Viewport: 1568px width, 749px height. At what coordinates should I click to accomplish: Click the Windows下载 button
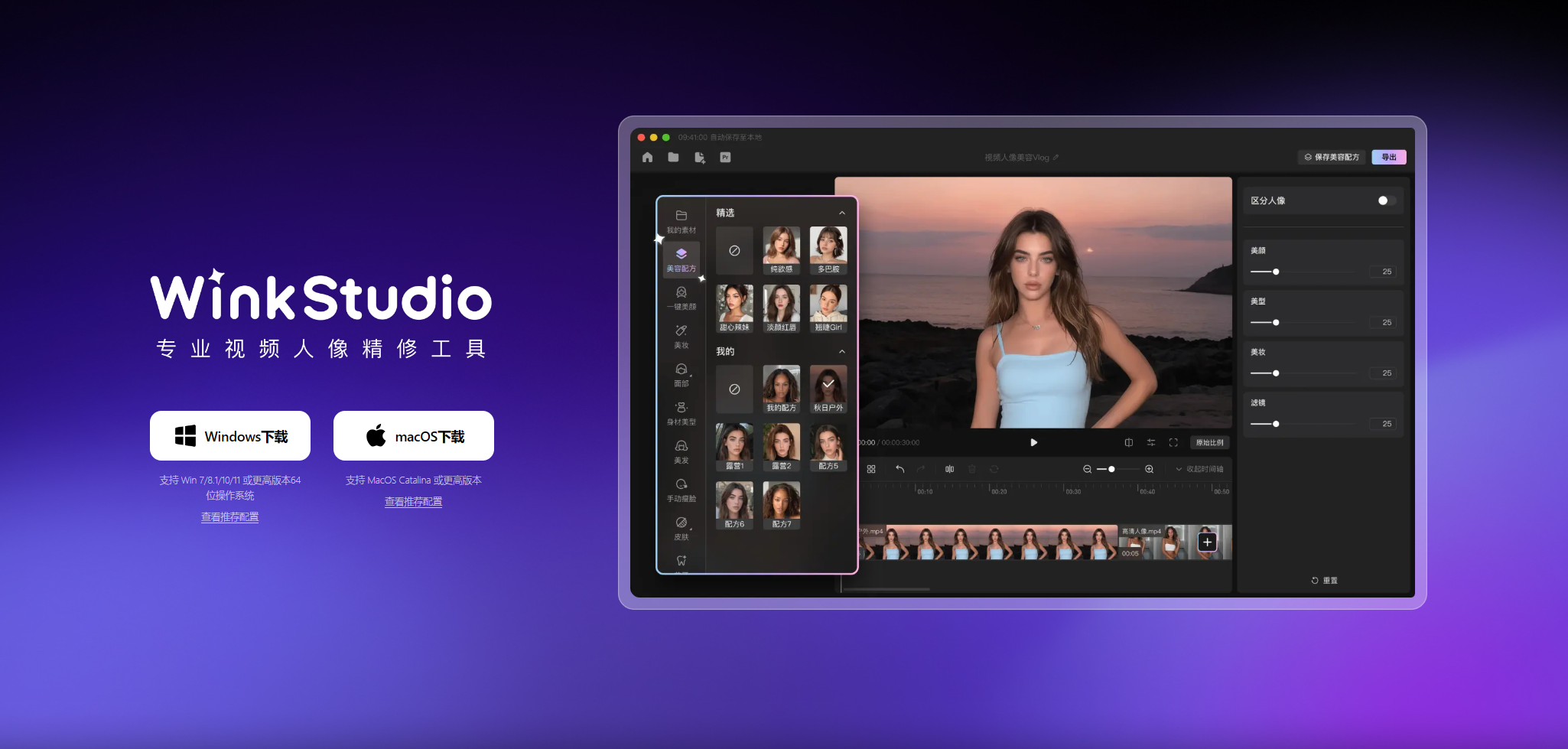pyautogui.click(x=230, y=436)
